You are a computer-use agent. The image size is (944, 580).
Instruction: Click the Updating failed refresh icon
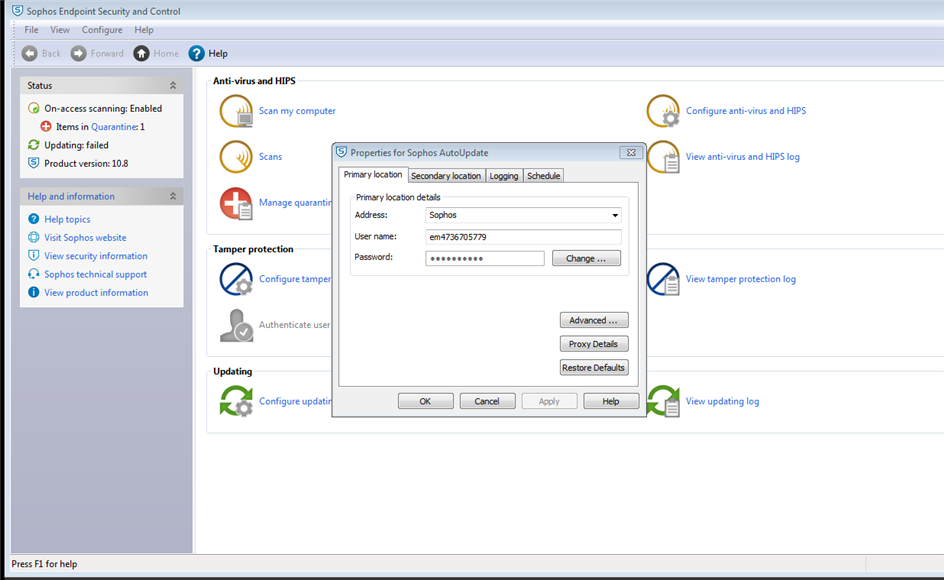pos(34,145)
